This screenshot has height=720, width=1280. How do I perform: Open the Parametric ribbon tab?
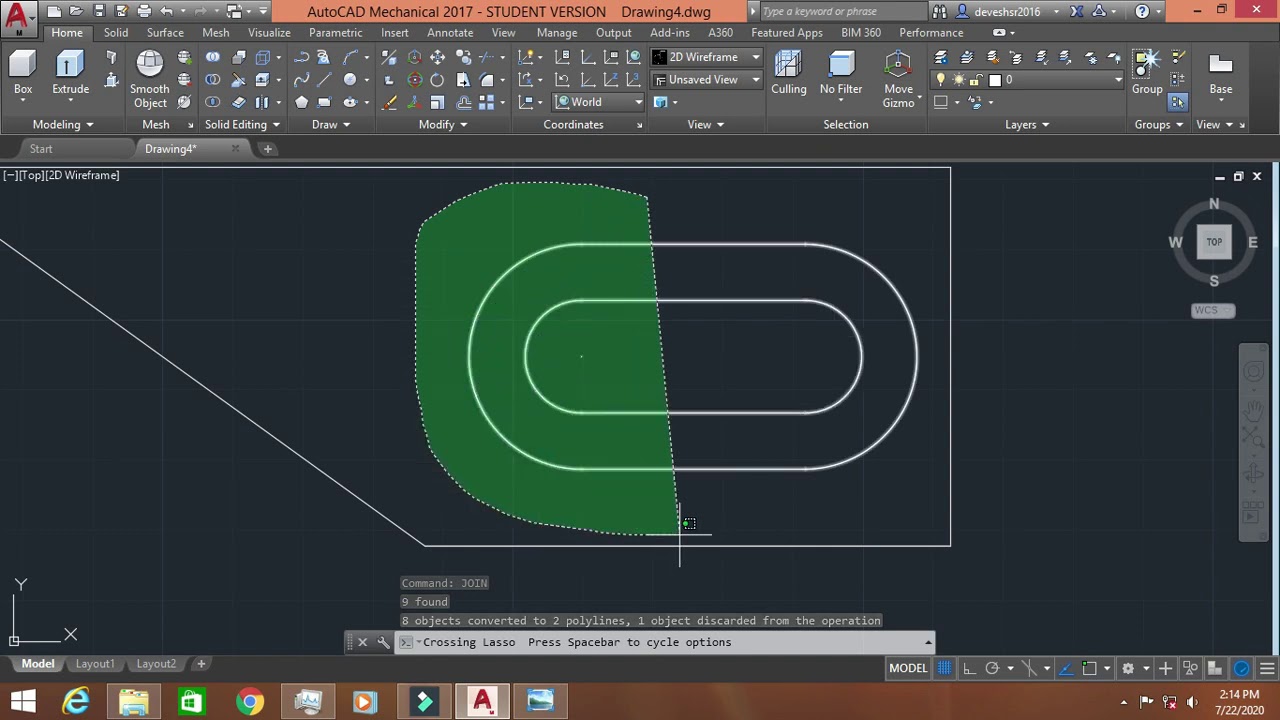coord(336,33)
